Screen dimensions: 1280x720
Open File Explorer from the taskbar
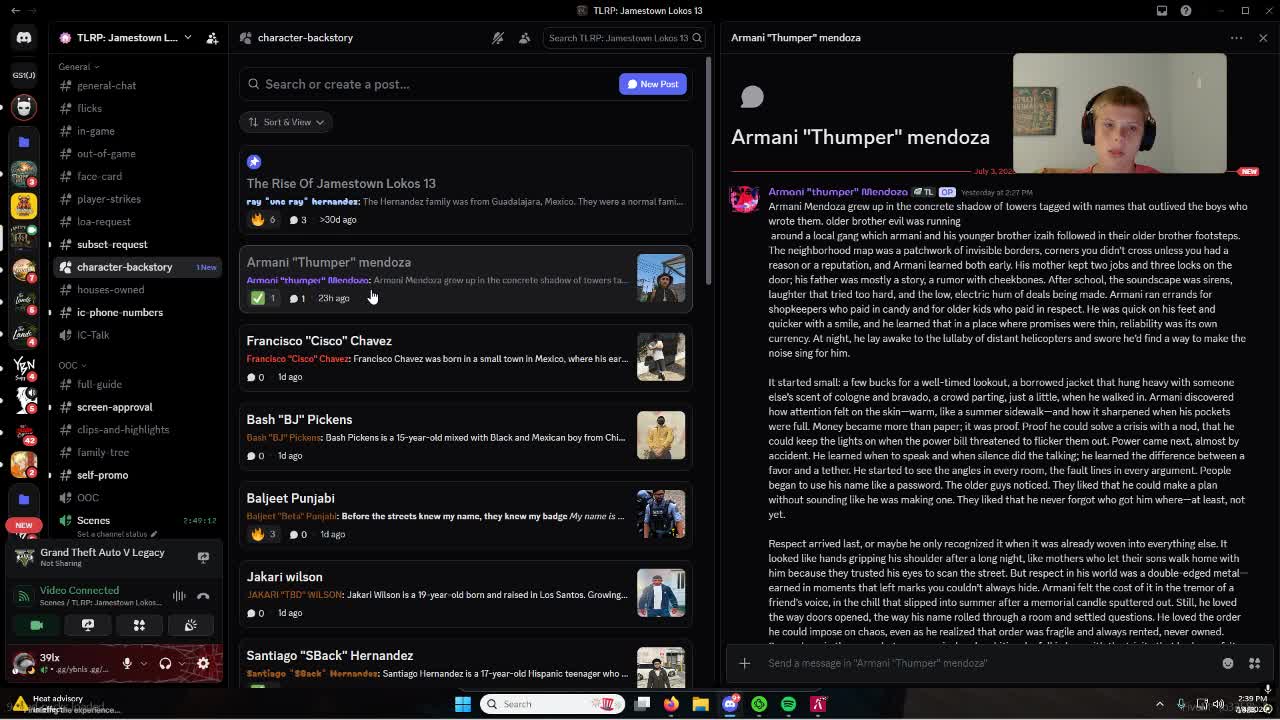tap(700, 704)
